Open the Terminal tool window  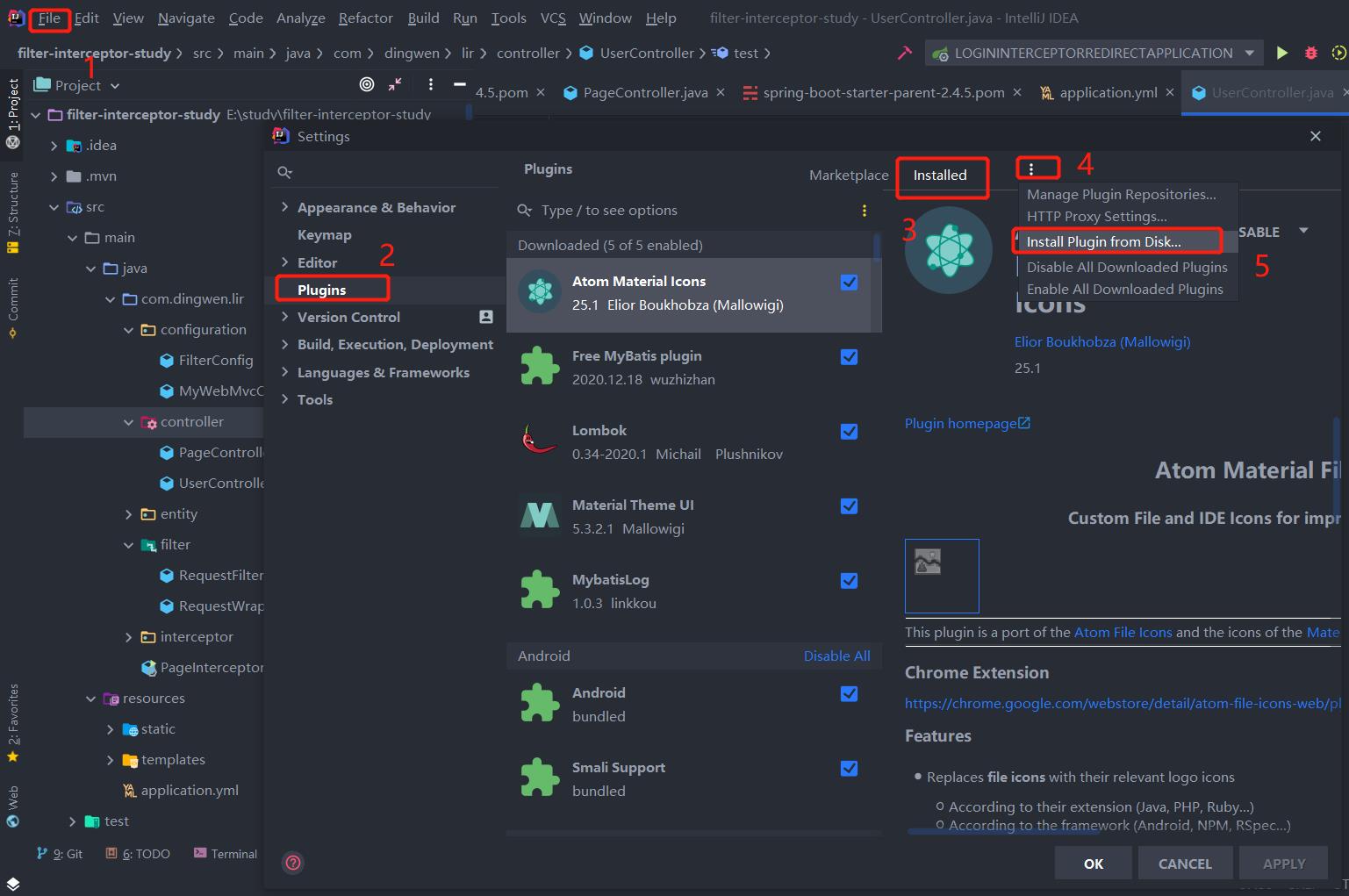[226, 854]
